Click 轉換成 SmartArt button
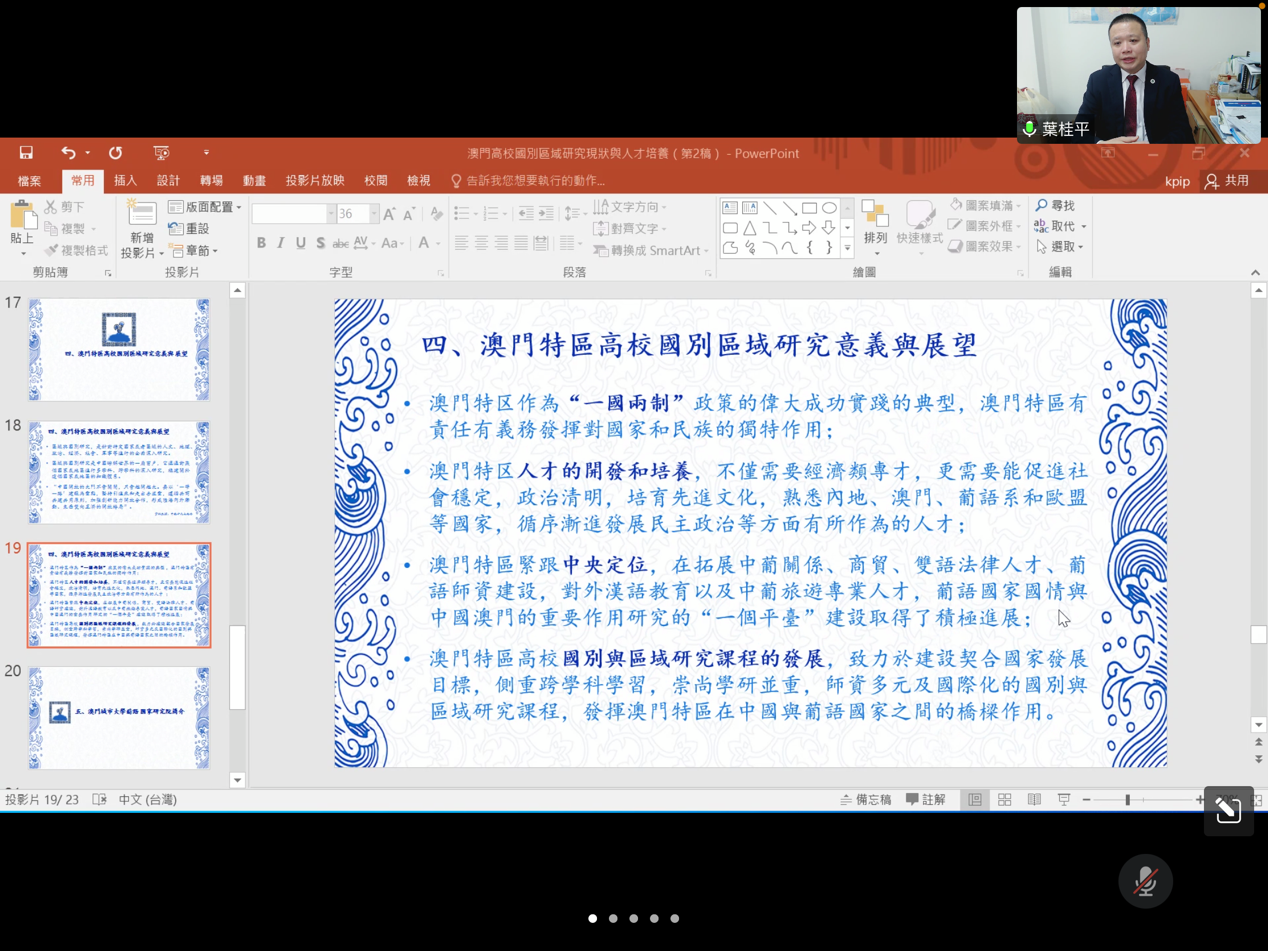The height and width of the screenshot is (951, 1268). (x=651, y=251)
